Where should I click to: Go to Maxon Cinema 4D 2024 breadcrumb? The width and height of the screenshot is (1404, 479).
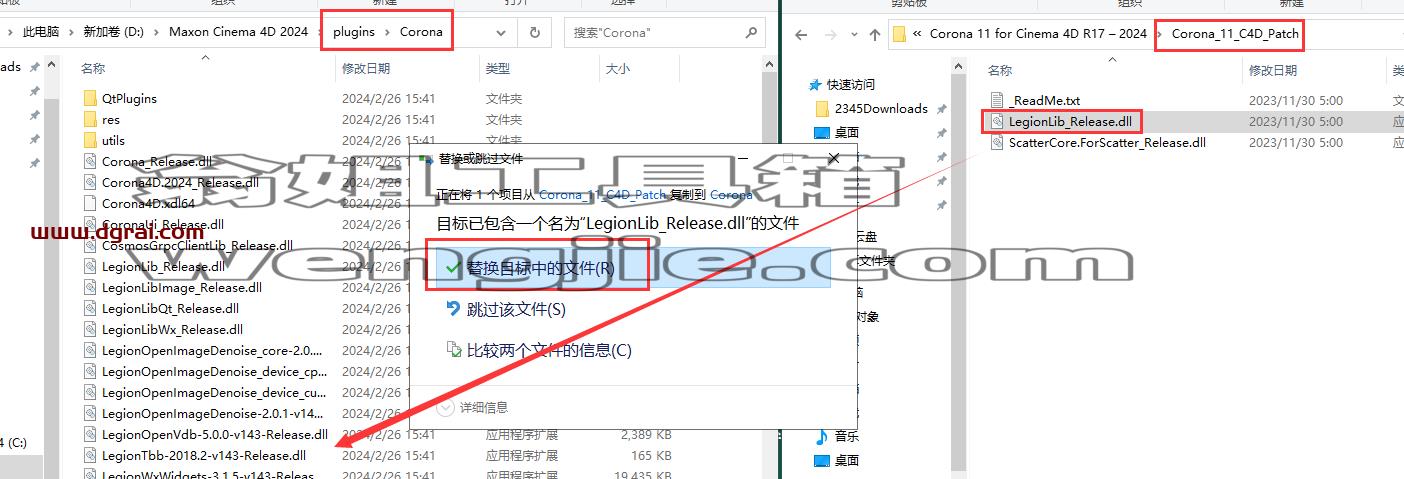coord(238,32)
